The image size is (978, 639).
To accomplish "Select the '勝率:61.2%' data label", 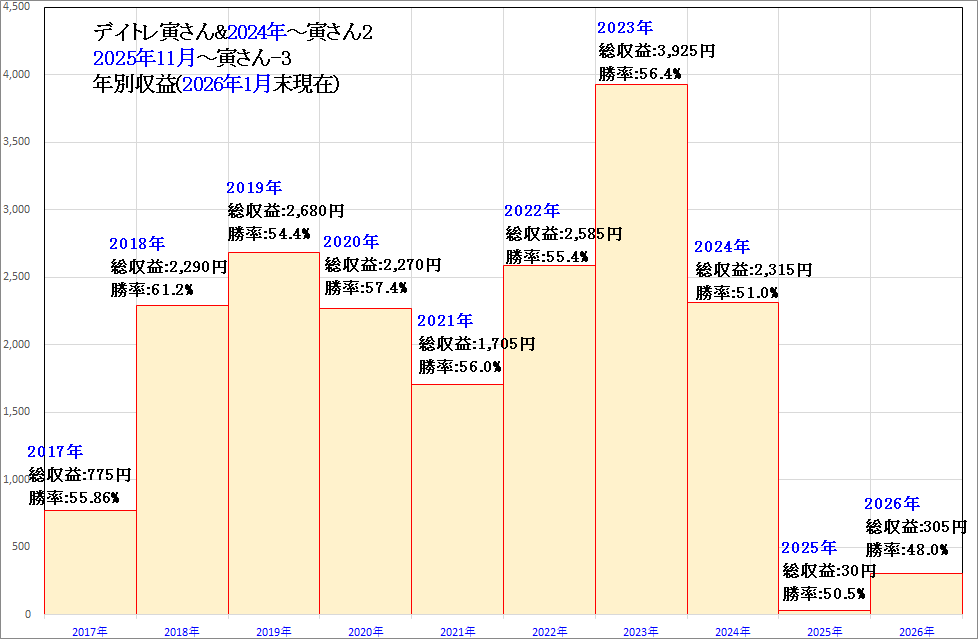I will point(152,289).
